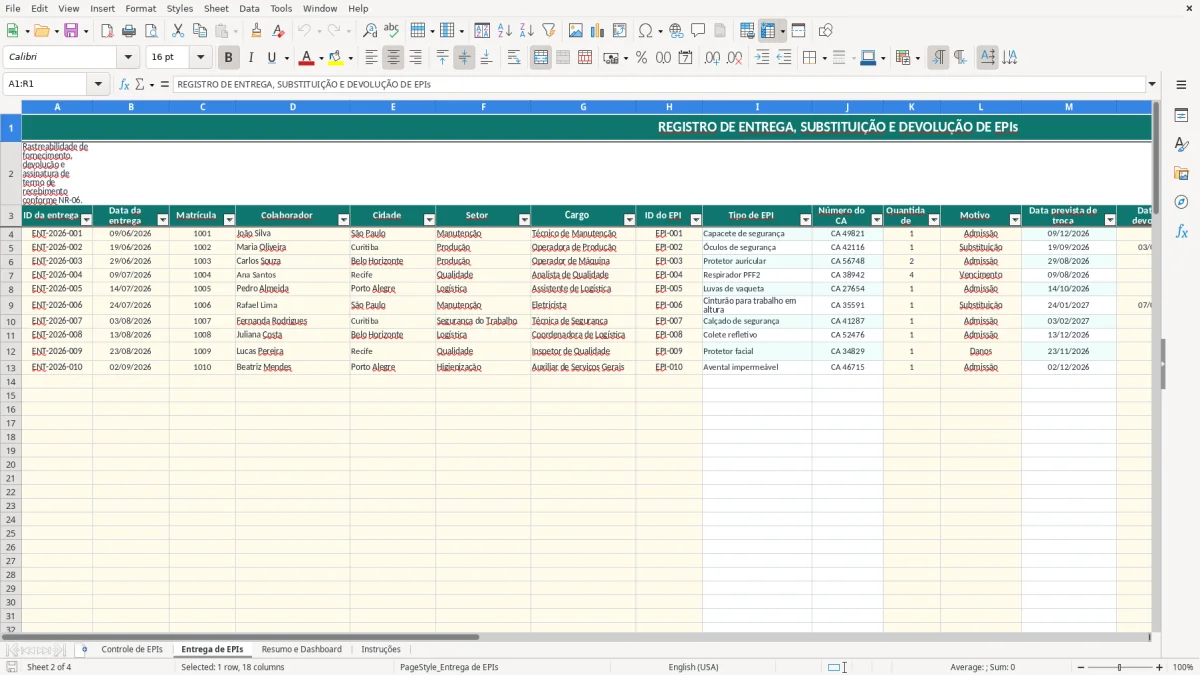Viewport: 1200px width, 675px height.
Task: Open Motivo column filter dropdown
Action: [1015, 220]
